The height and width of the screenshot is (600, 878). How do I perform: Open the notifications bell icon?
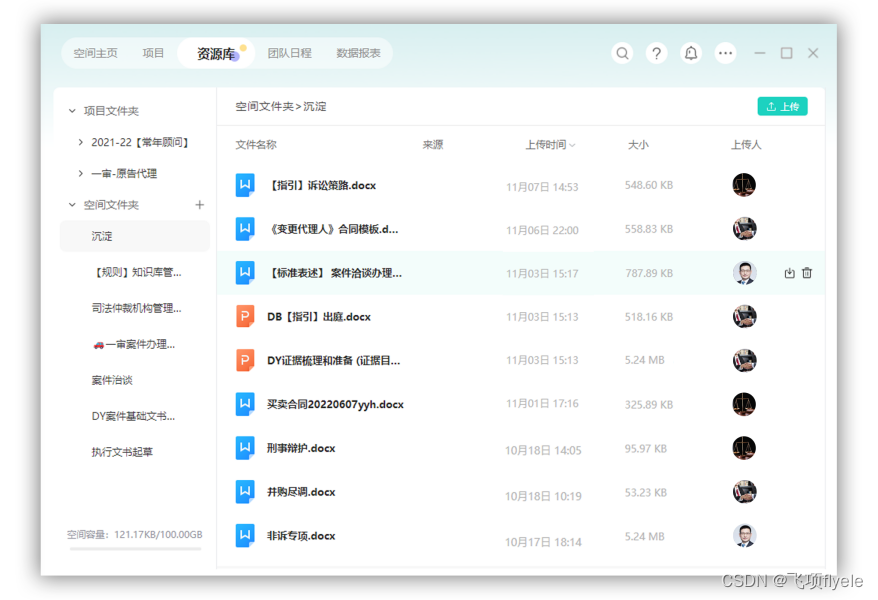coord(691,53)
